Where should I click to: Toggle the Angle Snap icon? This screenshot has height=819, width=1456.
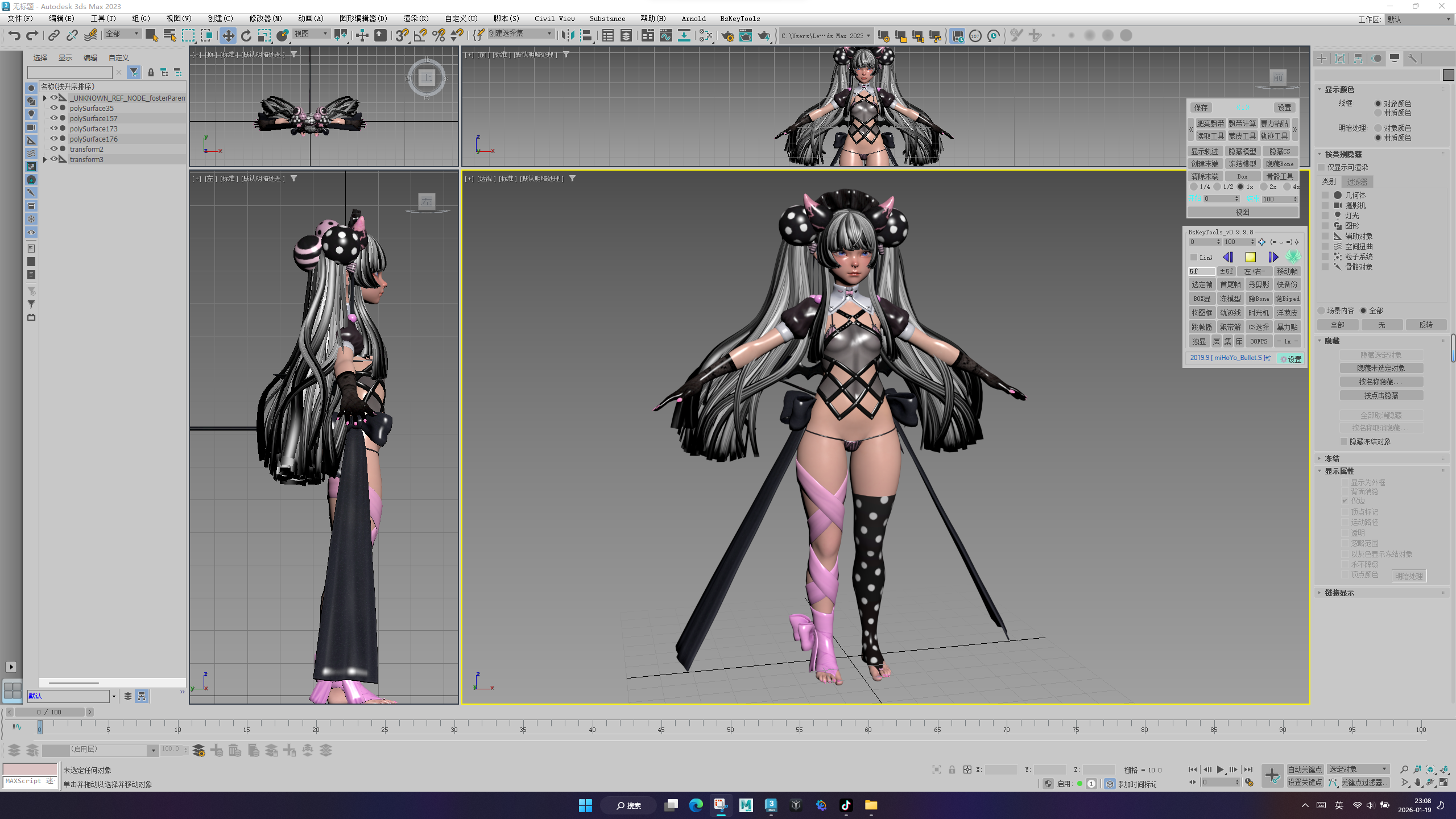(420, 35)
